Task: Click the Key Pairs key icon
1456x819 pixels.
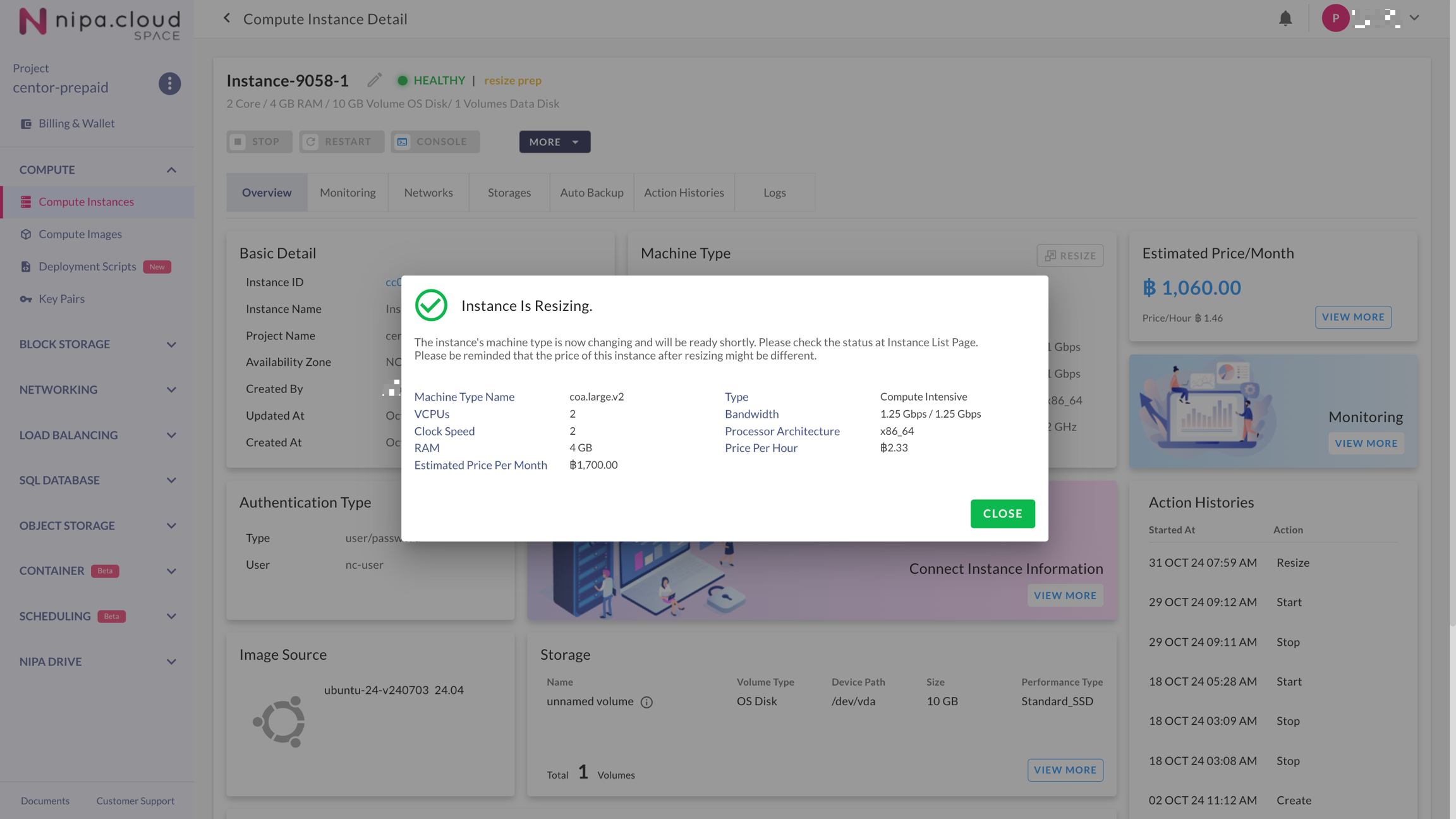Action: [26, 299]
